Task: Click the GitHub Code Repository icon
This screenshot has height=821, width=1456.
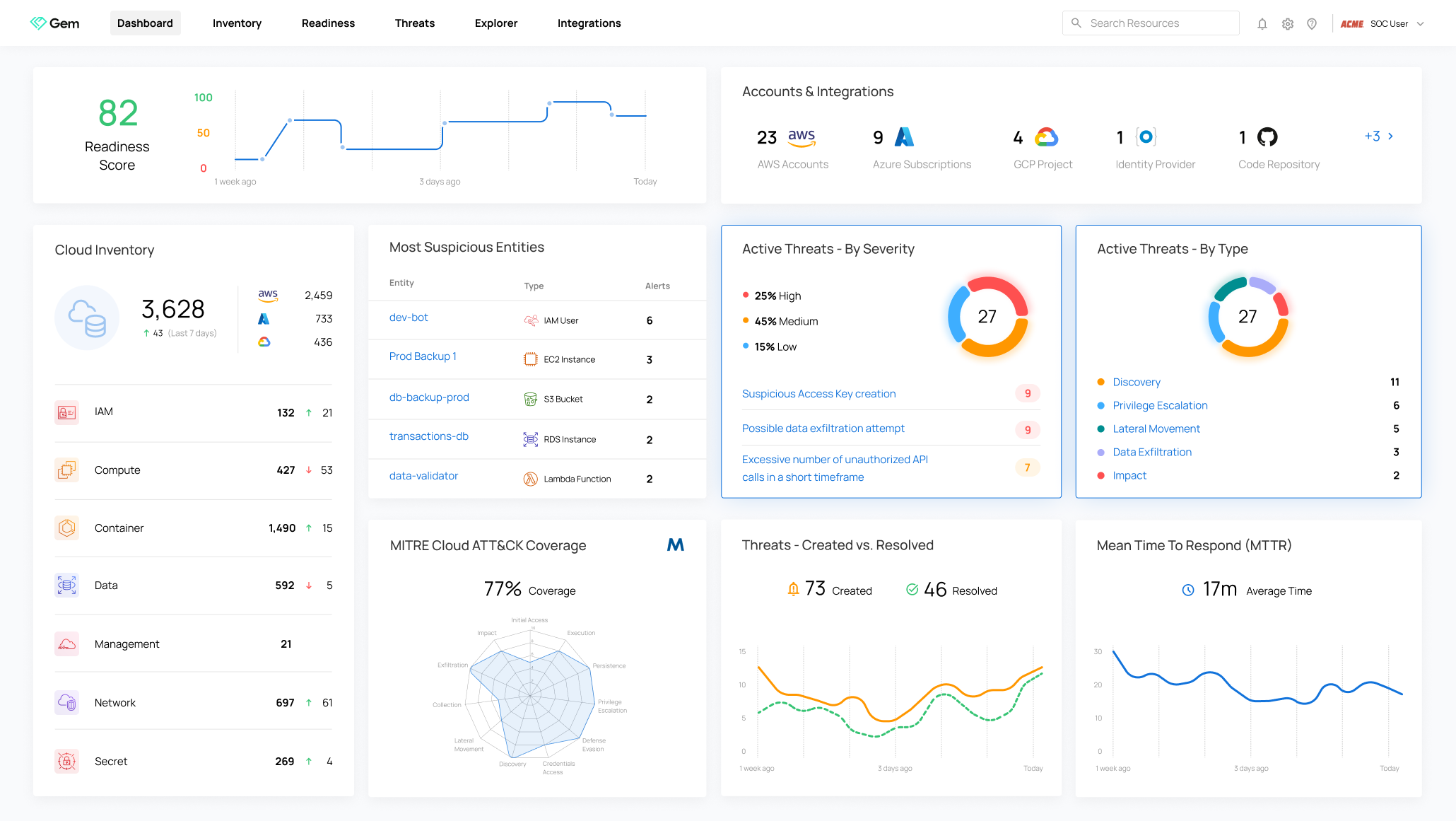Action: [1267, 137]
